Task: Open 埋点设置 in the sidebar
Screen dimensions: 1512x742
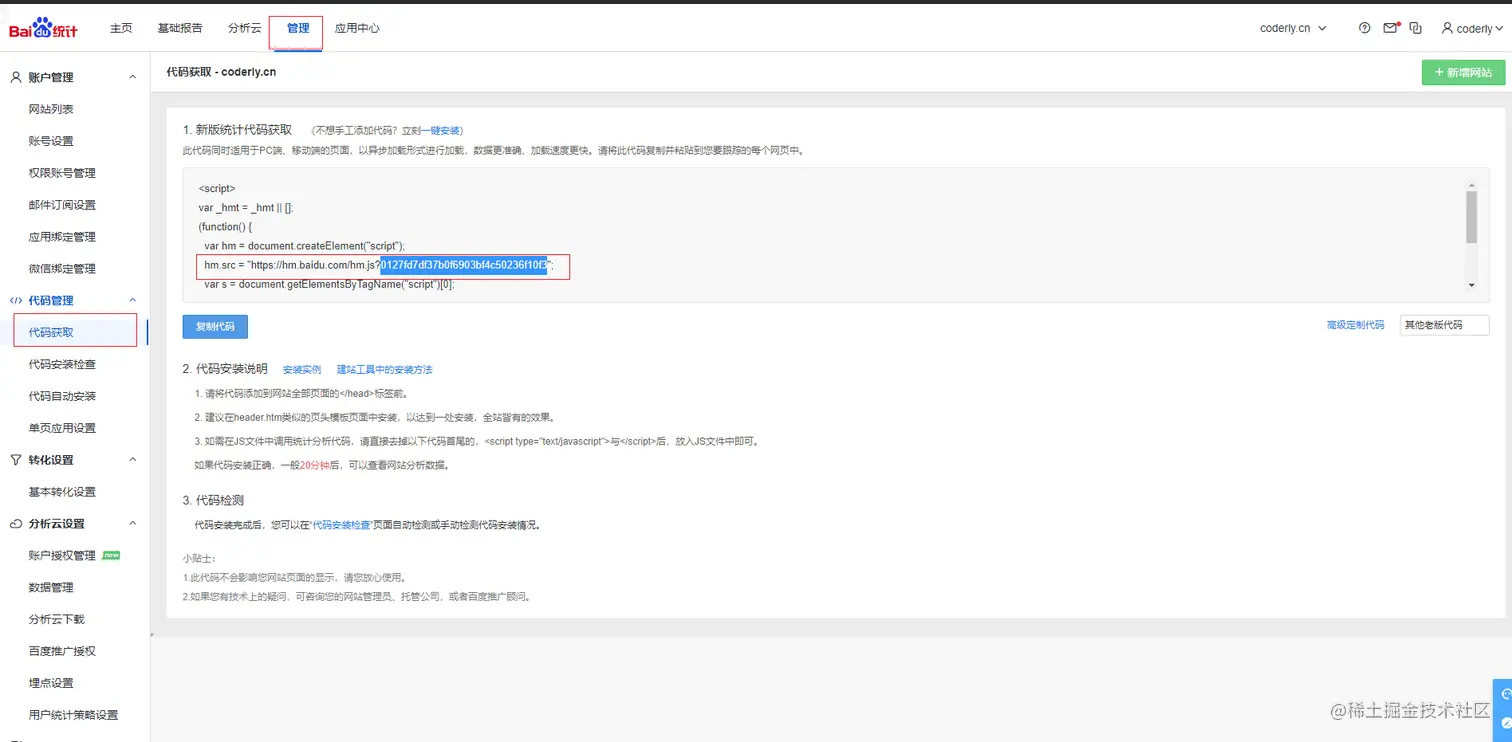Action: point(51,683)
